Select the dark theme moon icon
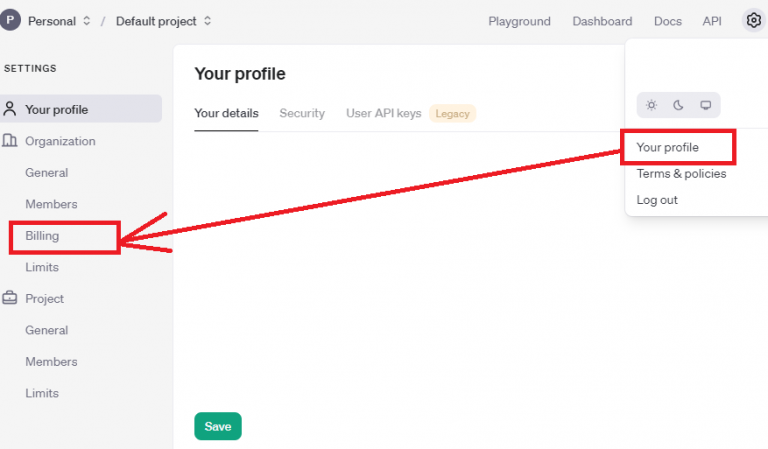 pos(678,105)
